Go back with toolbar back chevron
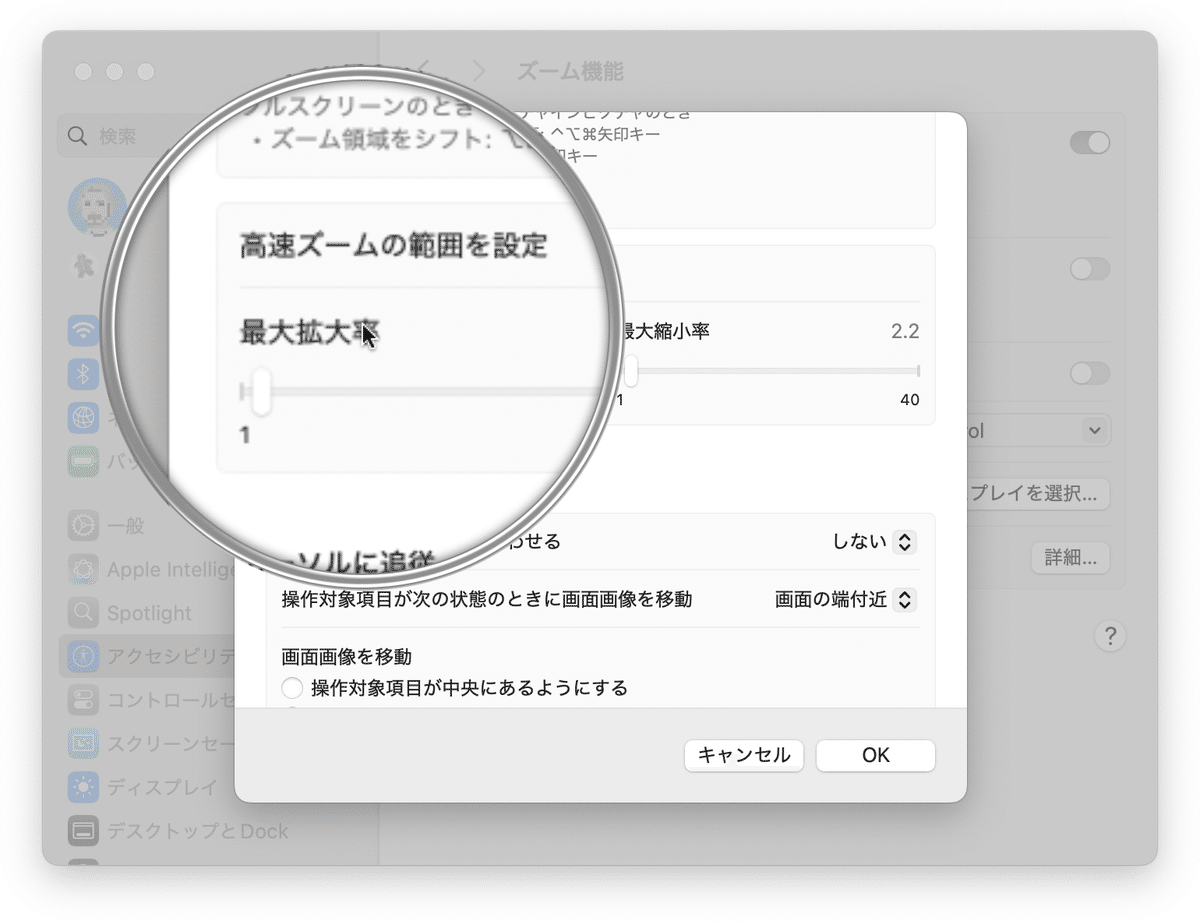Screen dimensions: 1200x921 424,71
